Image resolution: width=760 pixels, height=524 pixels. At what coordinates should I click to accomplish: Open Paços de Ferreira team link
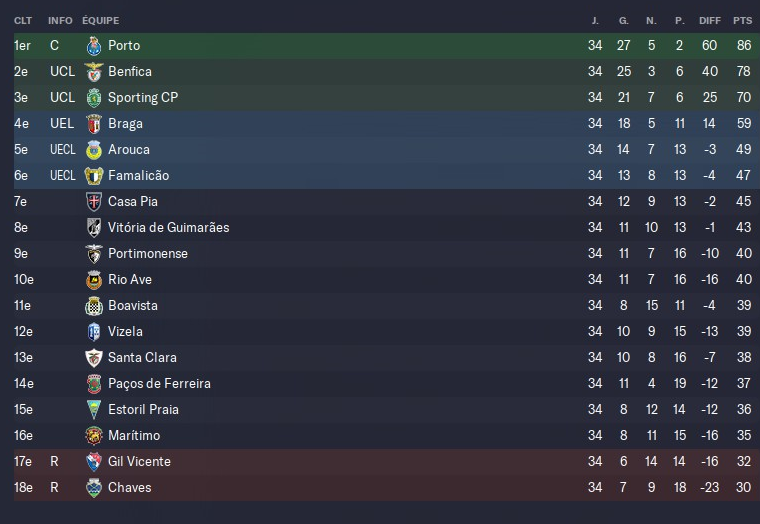coord(159,384)
